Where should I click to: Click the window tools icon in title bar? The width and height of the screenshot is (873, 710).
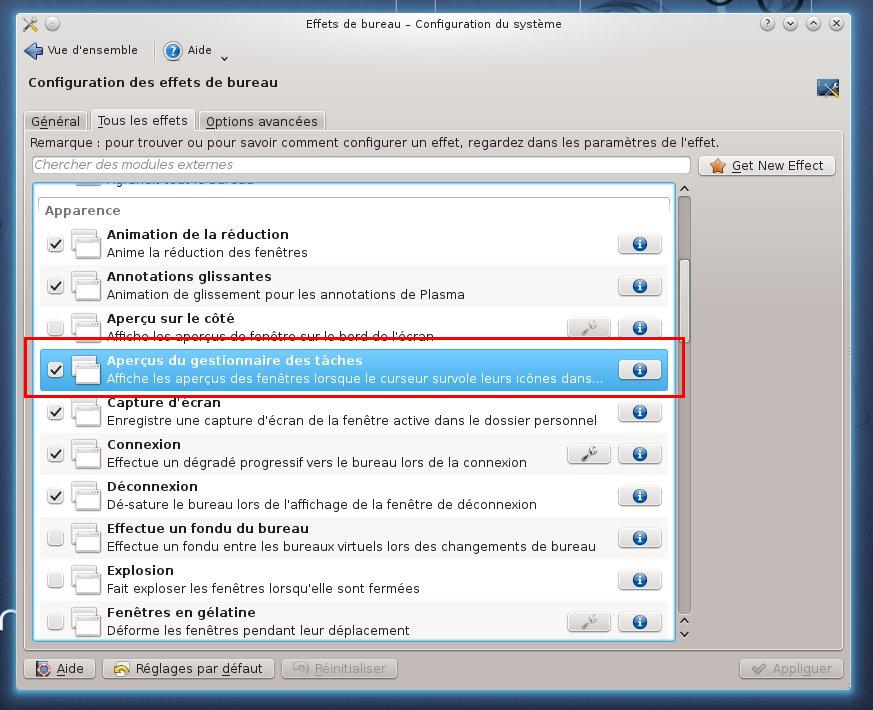tap(31, 24)
